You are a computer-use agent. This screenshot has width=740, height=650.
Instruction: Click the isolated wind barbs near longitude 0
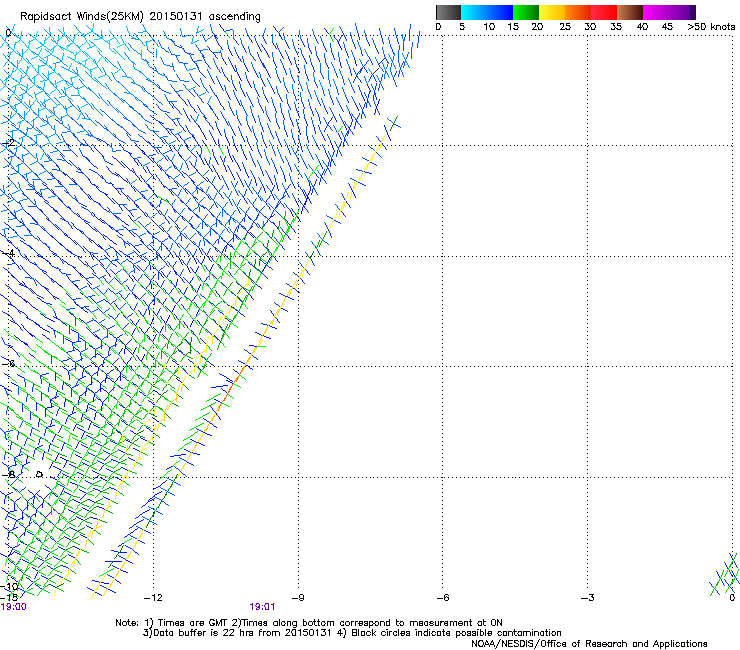click(724, 574)
